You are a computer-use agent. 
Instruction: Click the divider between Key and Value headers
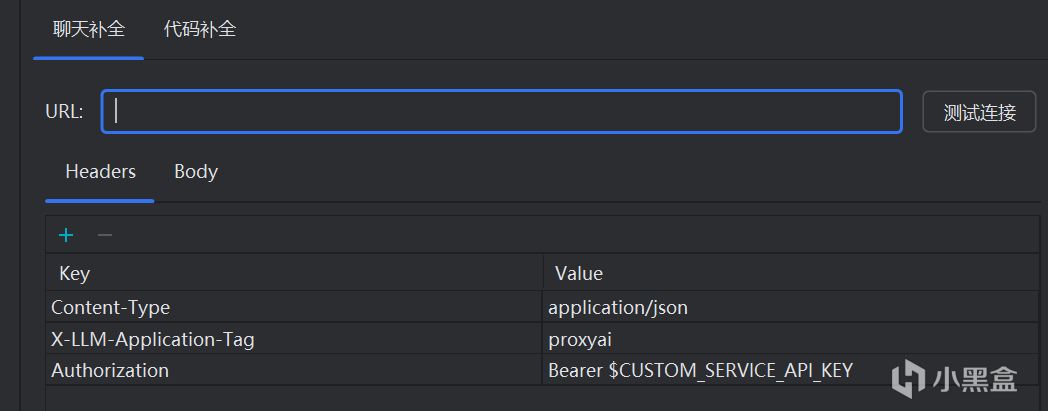pyautogui.click(x=543, y=273)
